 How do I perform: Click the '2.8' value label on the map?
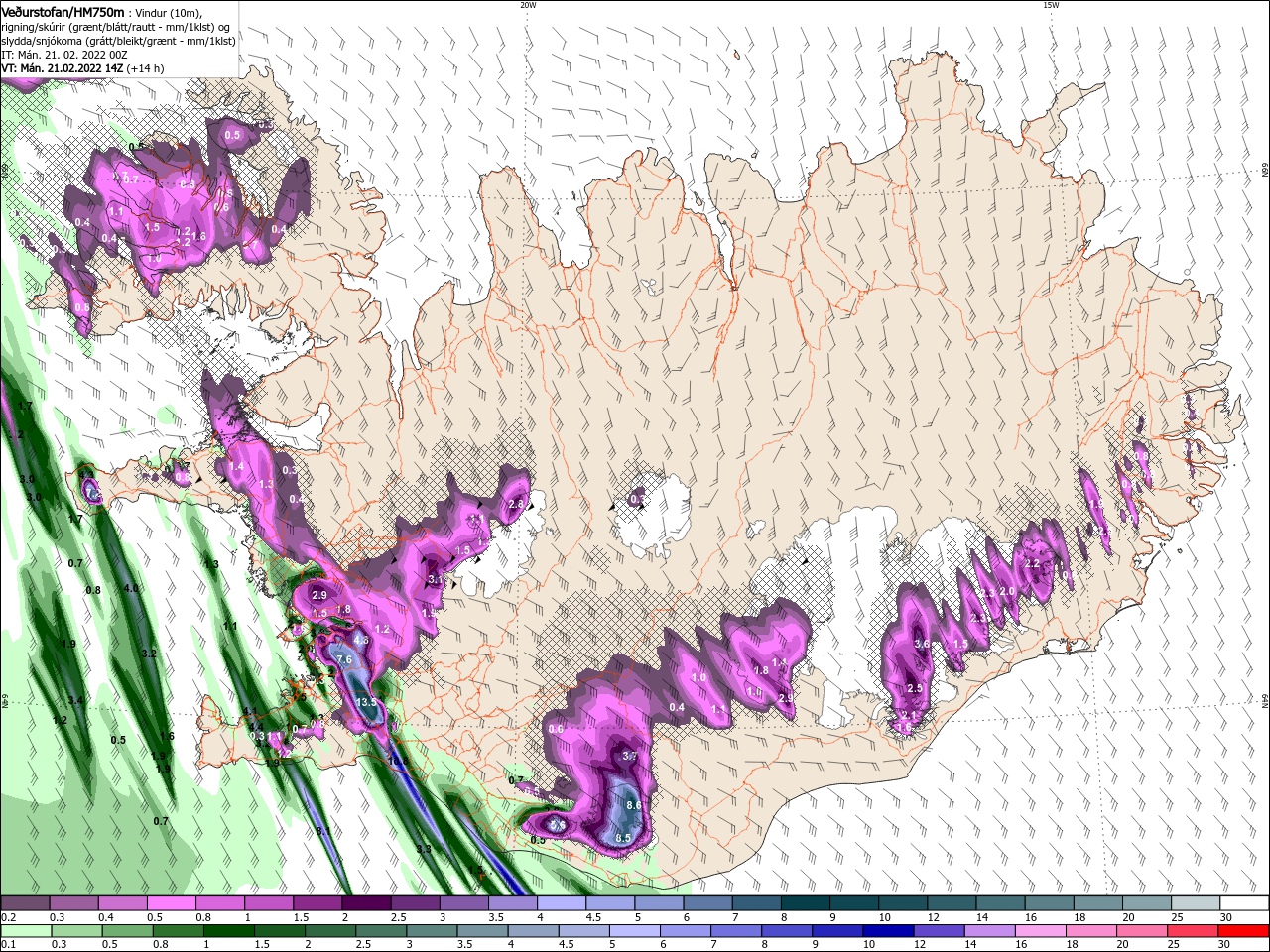point(515,504)
